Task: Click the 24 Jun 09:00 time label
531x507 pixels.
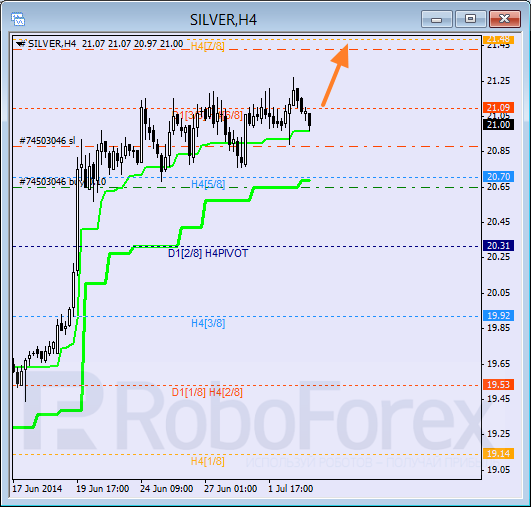Action: pyautogui.click(x=167, y=489)
